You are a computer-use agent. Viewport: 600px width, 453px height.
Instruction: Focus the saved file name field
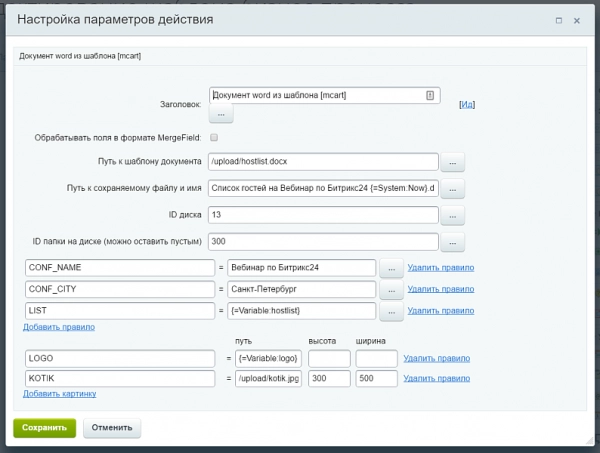point(323,188)
